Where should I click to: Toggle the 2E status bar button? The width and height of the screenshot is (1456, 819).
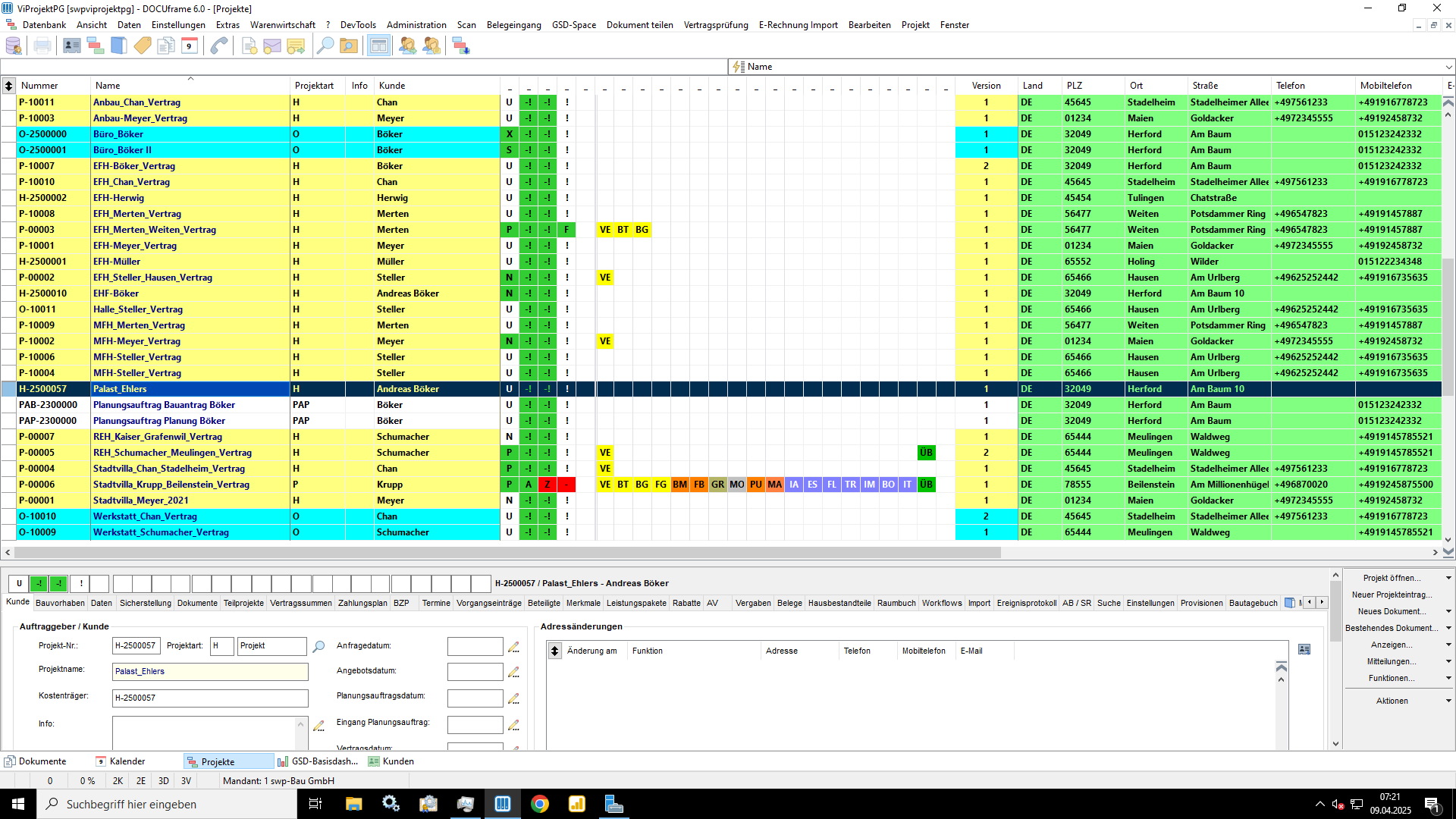tap(141, 781)
